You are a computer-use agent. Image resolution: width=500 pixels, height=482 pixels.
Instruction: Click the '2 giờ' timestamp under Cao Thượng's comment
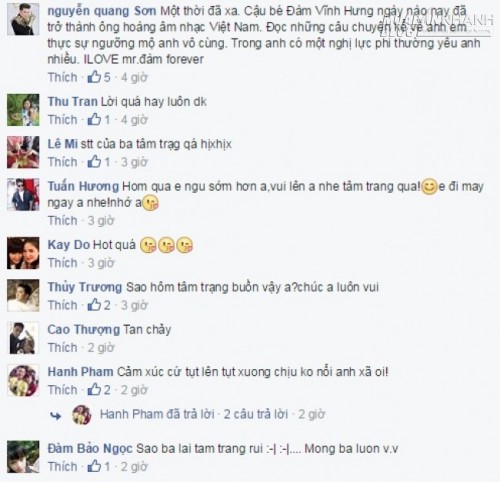pyautogui.click(x=101, y=347)
